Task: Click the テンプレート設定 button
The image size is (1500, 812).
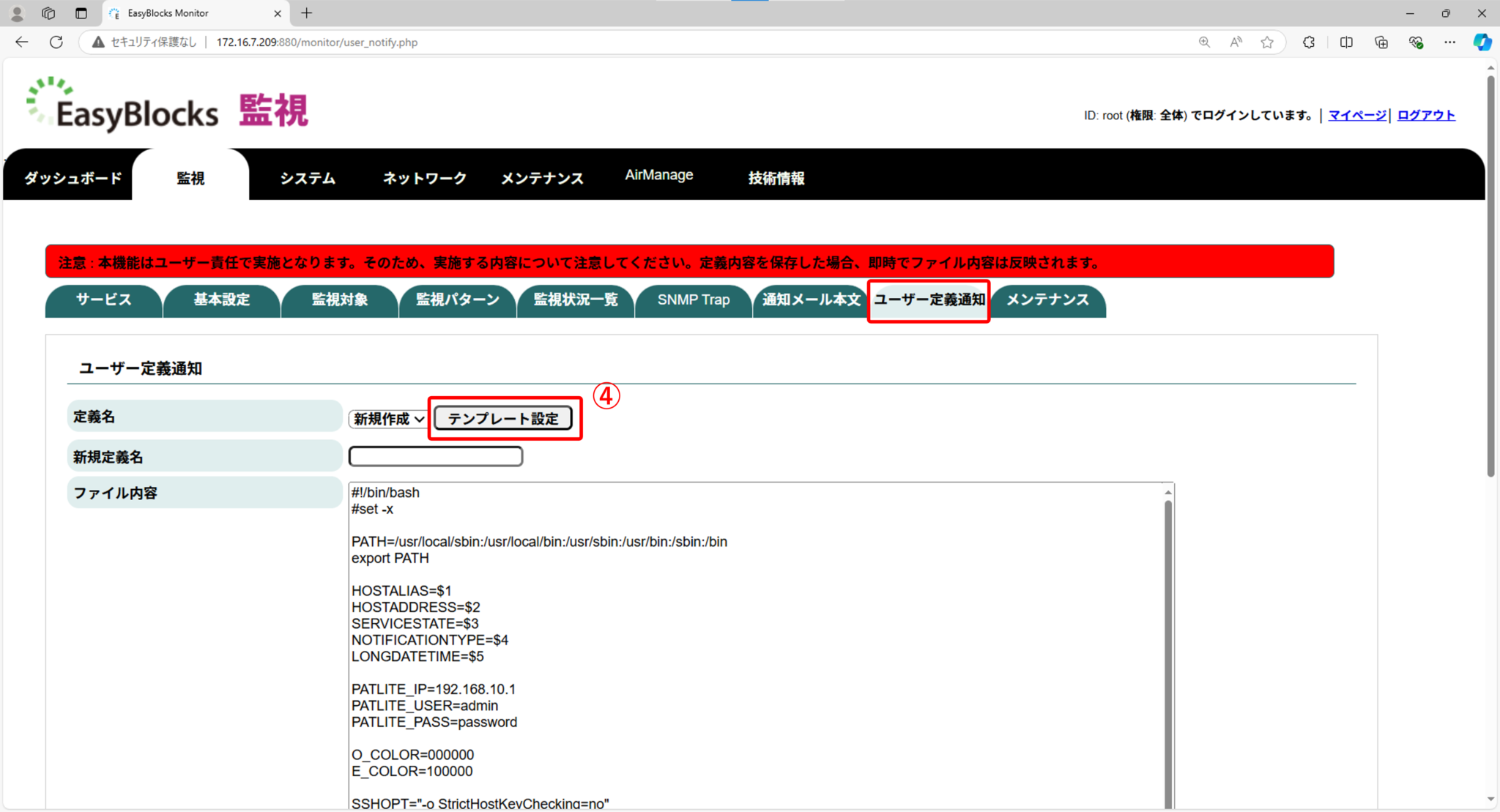Action: (505, 418)
